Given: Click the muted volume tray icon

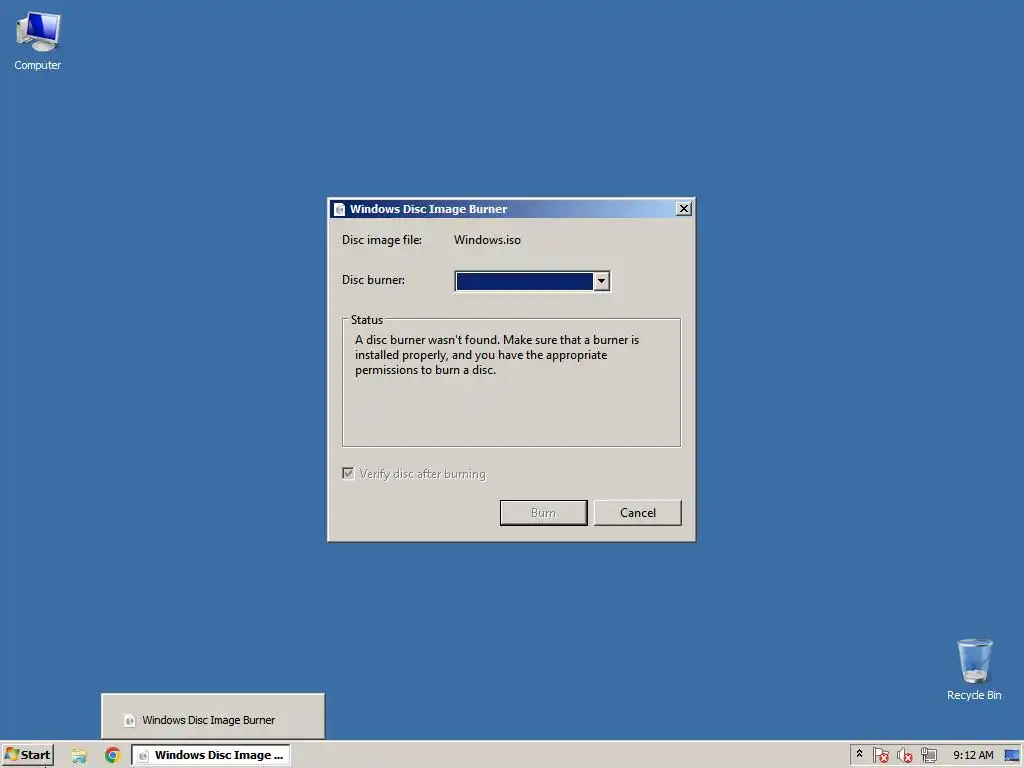Looking at the screenshot, I should point(904,755).
